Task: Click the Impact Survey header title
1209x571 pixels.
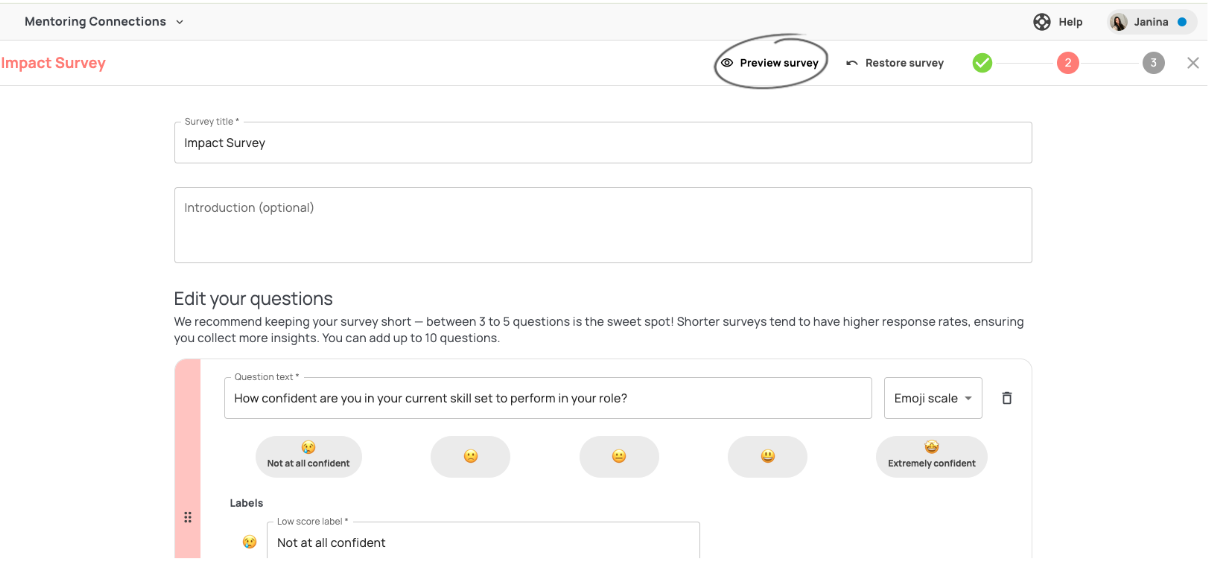Action: [53, 63]
